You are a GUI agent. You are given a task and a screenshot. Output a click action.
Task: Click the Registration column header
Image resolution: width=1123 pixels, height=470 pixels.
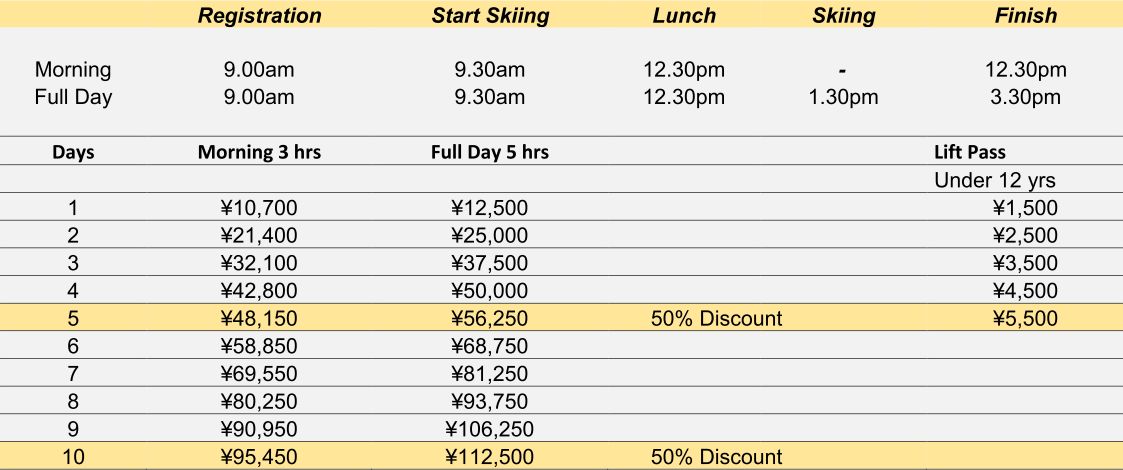(259, 16)
